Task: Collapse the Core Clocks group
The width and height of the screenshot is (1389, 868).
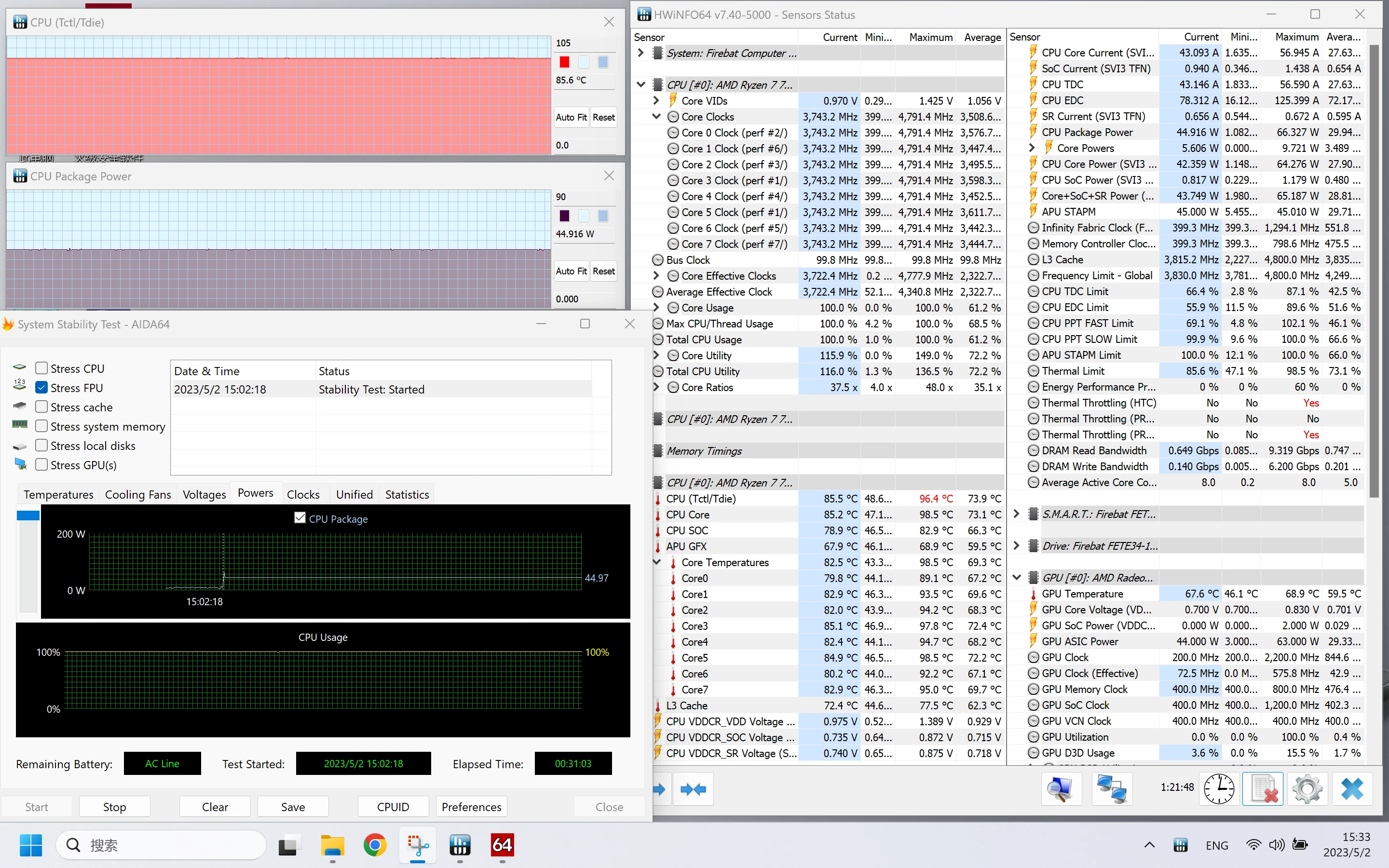Action: click(656, 117)
